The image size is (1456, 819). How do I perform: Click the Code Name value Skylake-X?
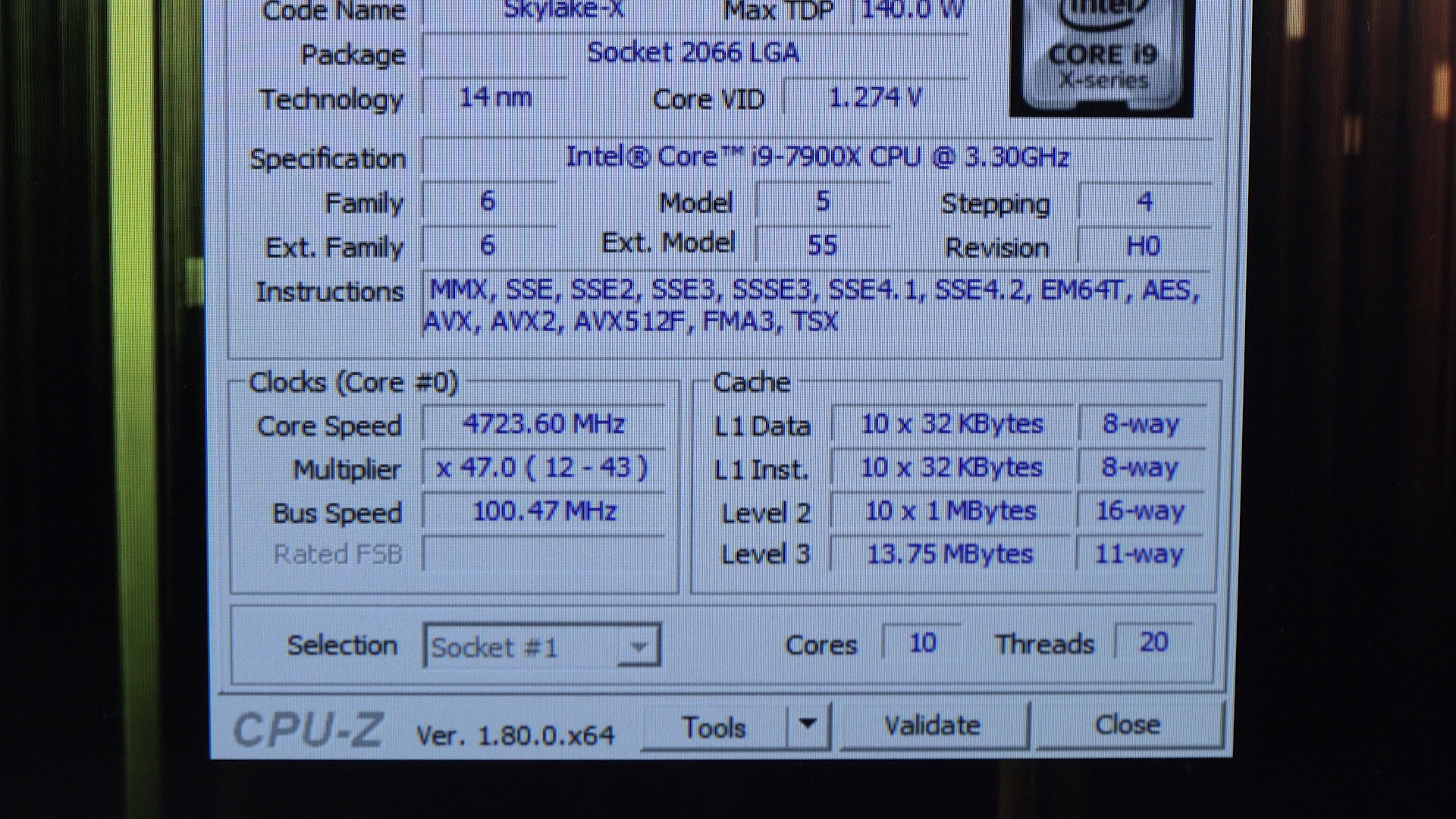pyautogui.click(x=563, y=11)
